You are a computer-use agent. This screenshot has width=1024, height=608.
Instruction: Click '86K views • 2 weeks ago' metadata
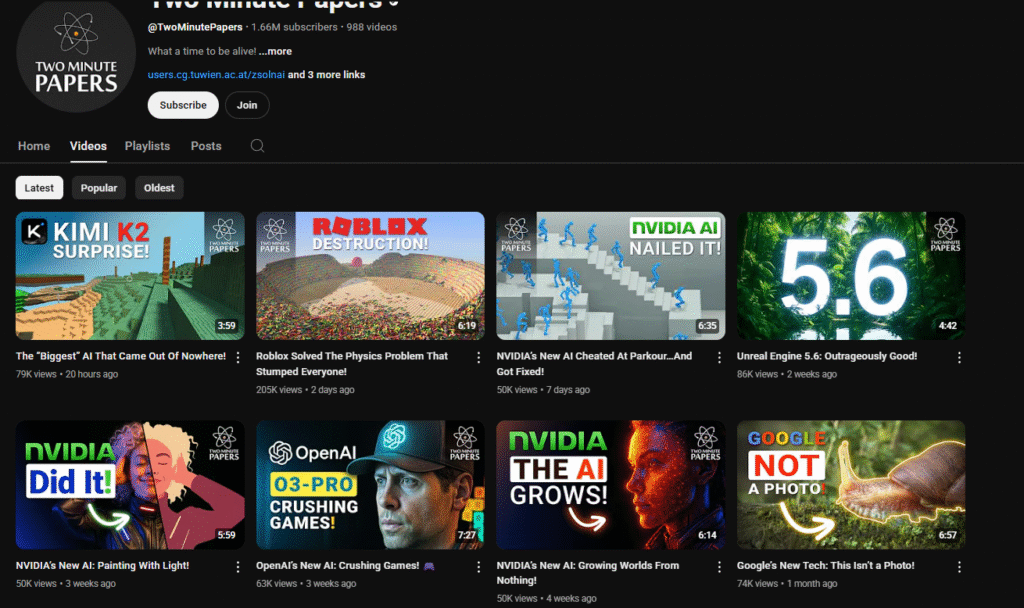tap(786, 374)
